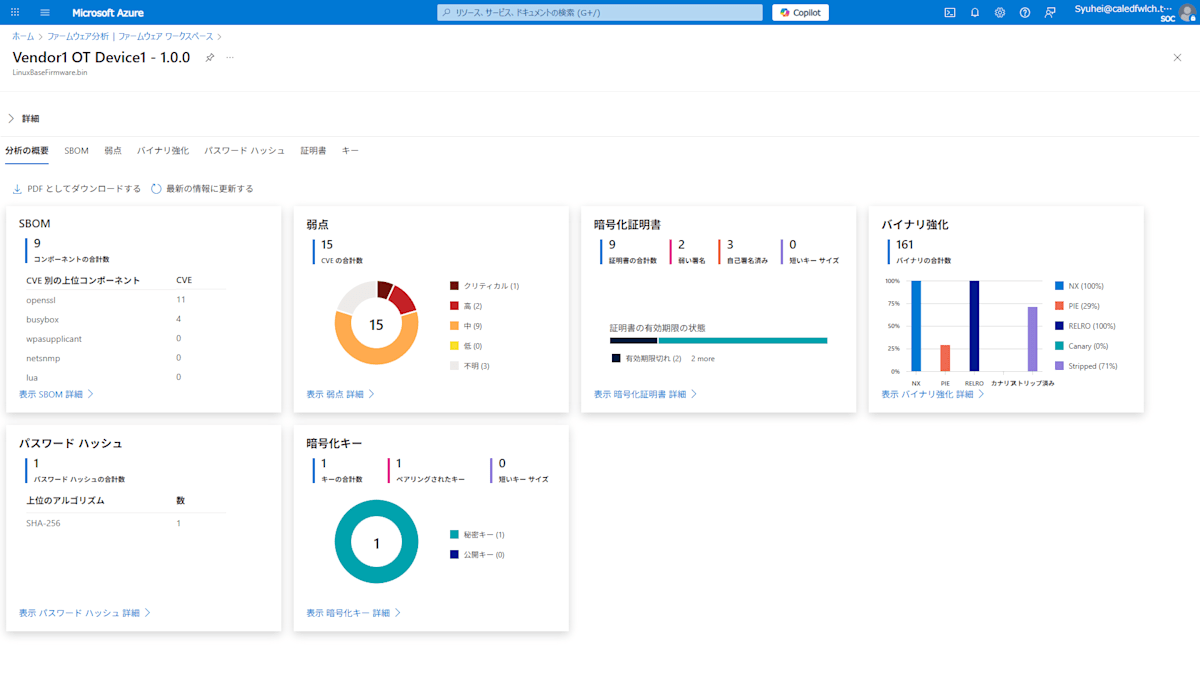This screenshot has width=1200, height=675.
Task: Click the openssl component row
Action: pos(125,299)
